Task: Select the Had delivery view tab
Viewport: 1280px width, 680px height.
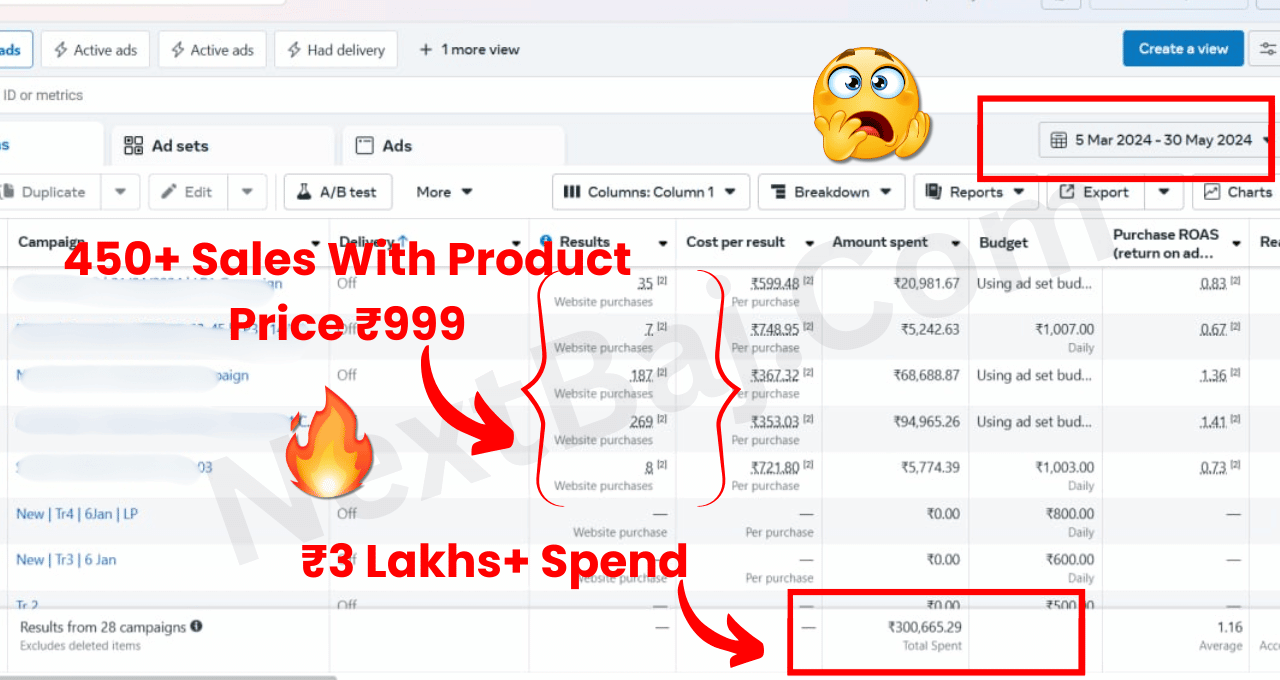Action: coord(335,50)
